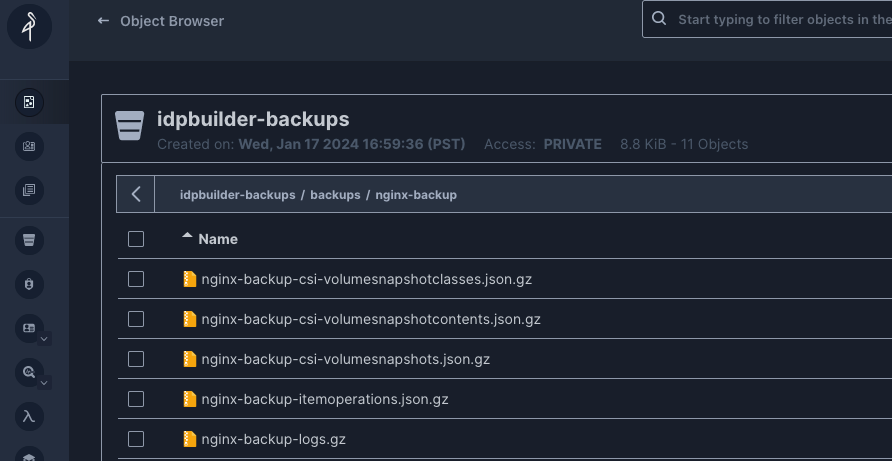Go to Buckets in the sidebar
The image size is (892, 461).
pos(29,240)
